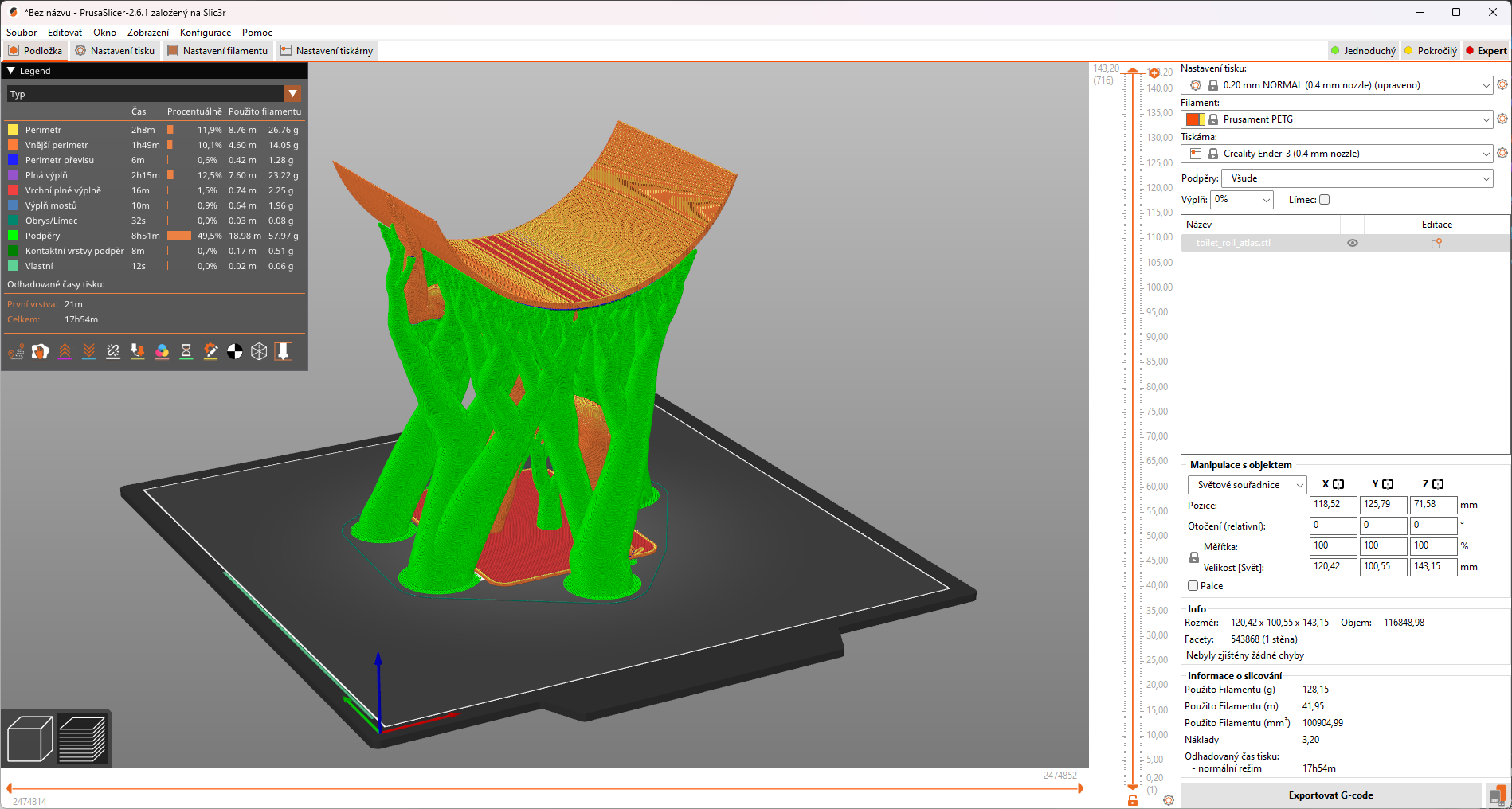Toggle vertical slider lock icon
Image resolution: width=1512 pixels, height=809 pixels.
pos(1133,800)
